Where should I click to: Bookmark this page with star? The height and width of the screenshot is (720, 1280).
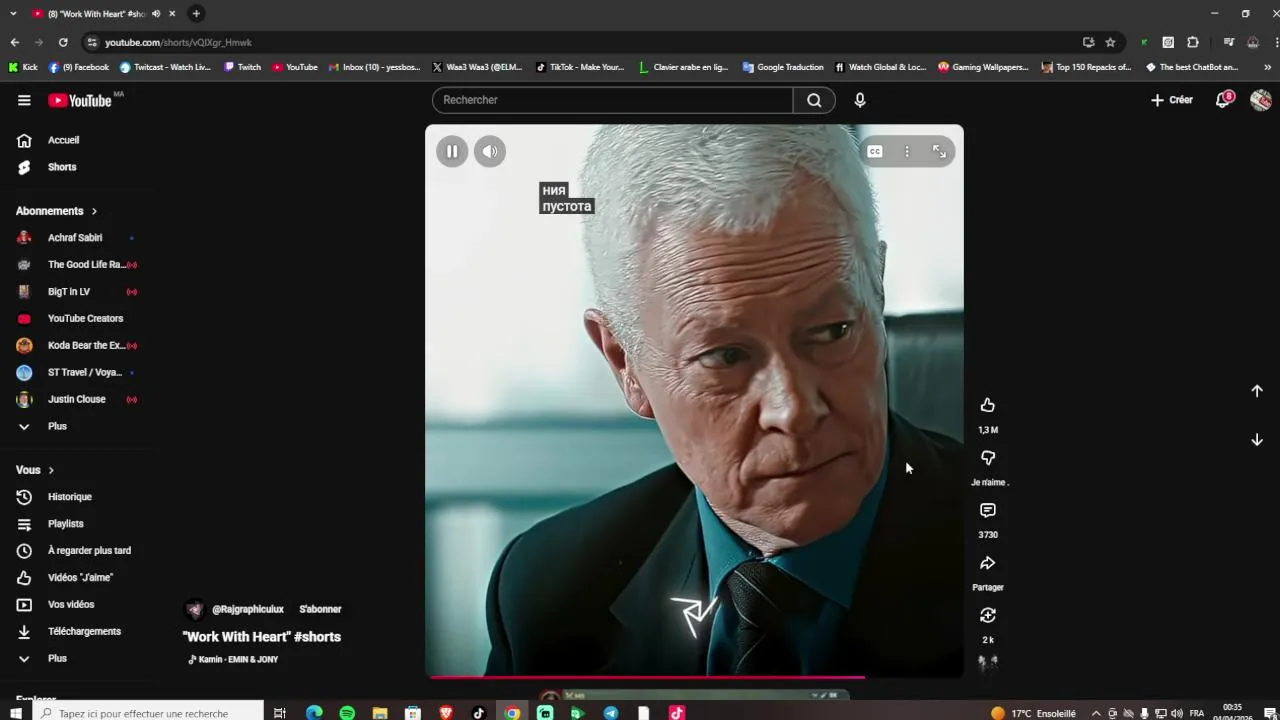point(1110,42)
